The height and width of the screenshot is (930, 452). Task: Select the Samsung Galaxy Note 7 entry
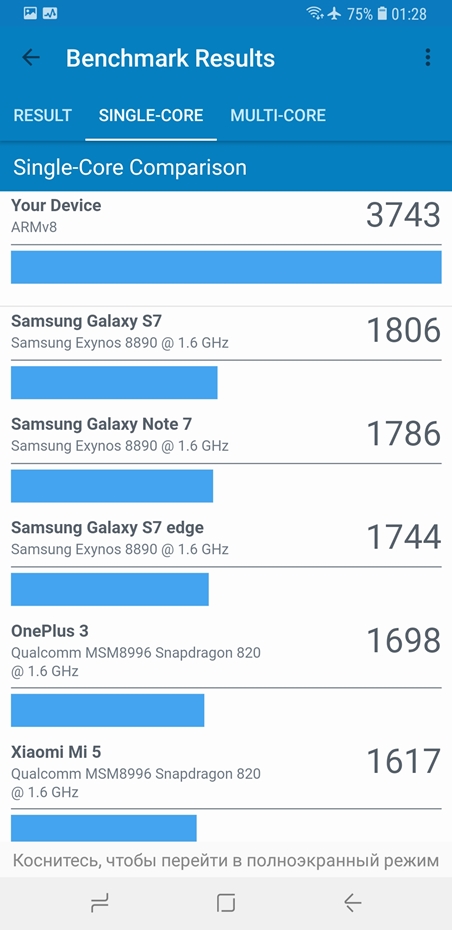226,457
